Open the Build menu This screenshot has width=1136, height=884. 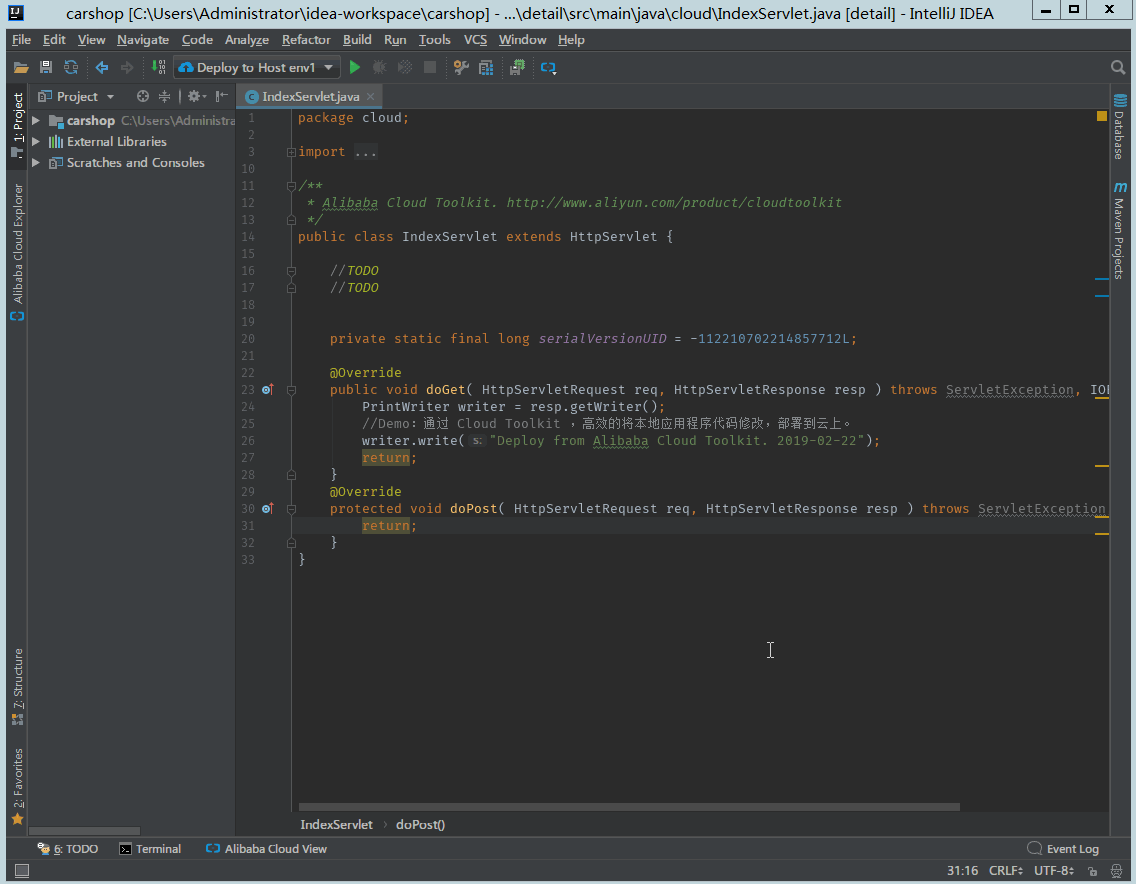tap(357, 40)
